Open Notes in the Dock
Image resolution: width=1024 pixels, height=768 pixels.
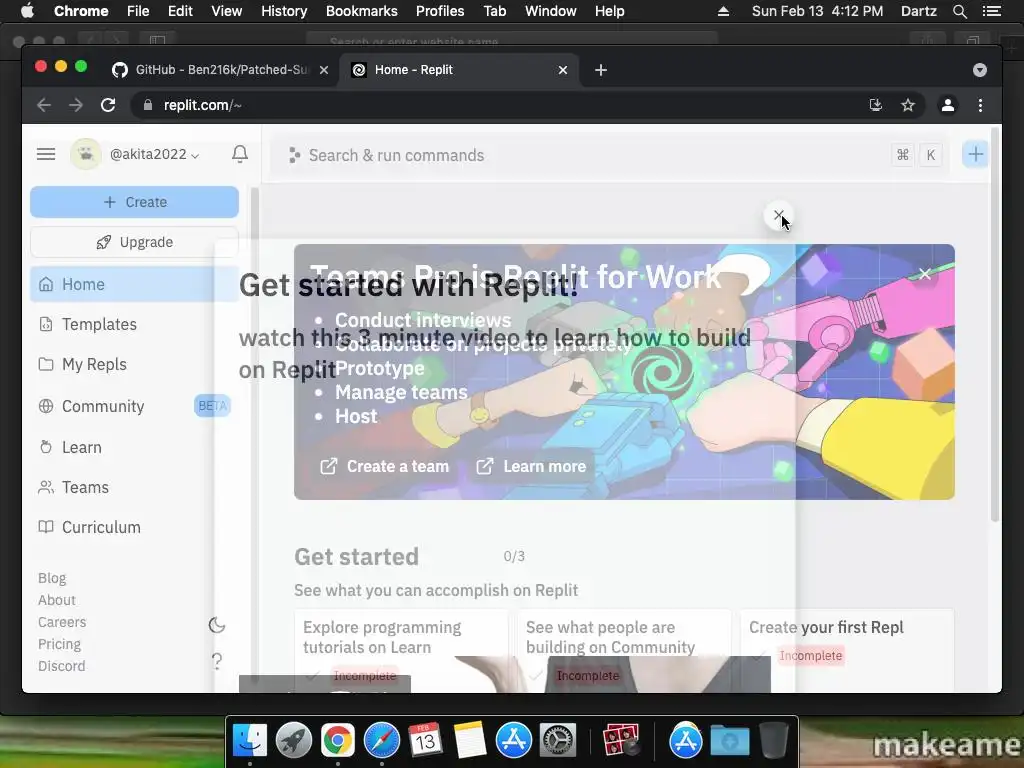(x=469, y=741)
